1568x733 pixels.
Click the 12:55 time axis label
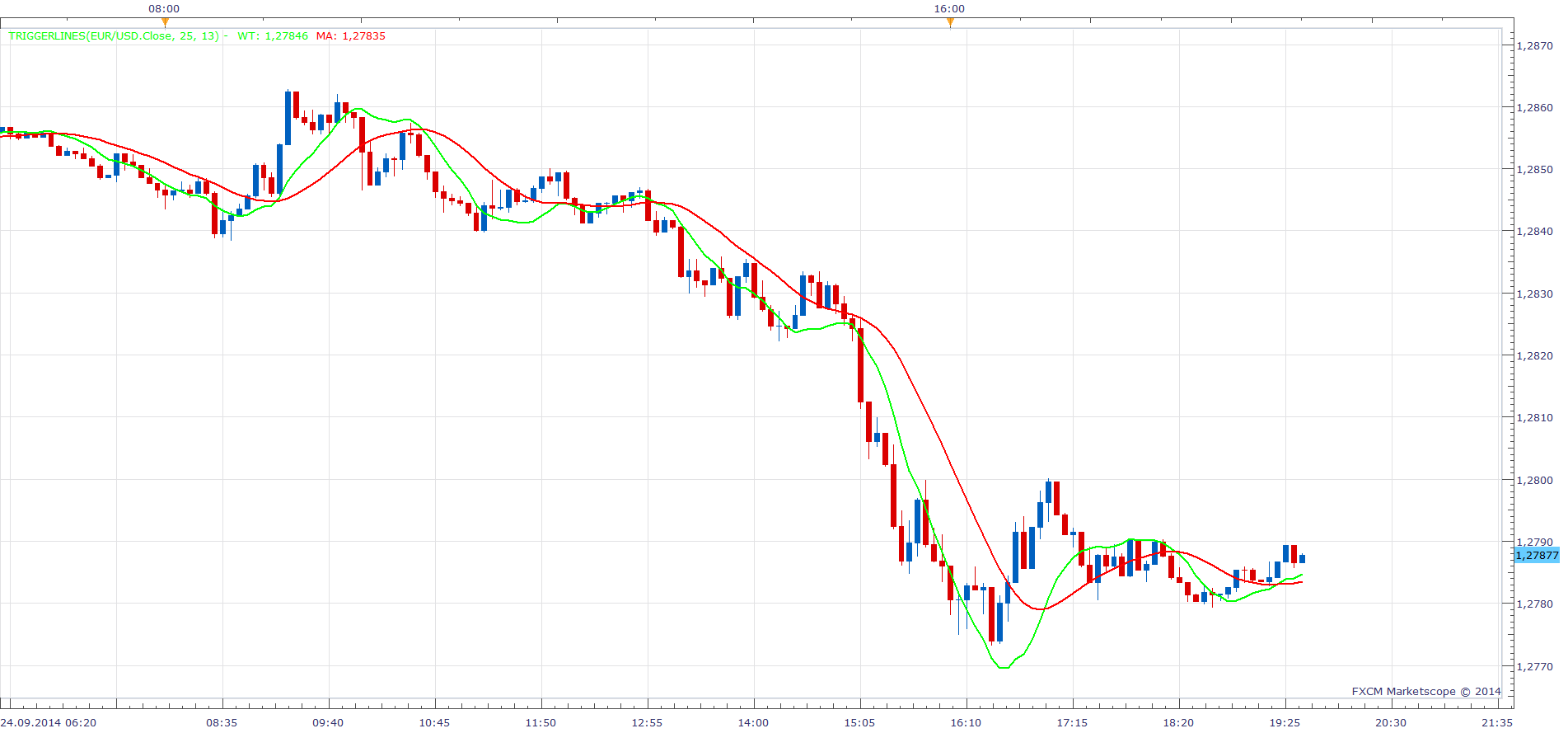tap(647, 722)
